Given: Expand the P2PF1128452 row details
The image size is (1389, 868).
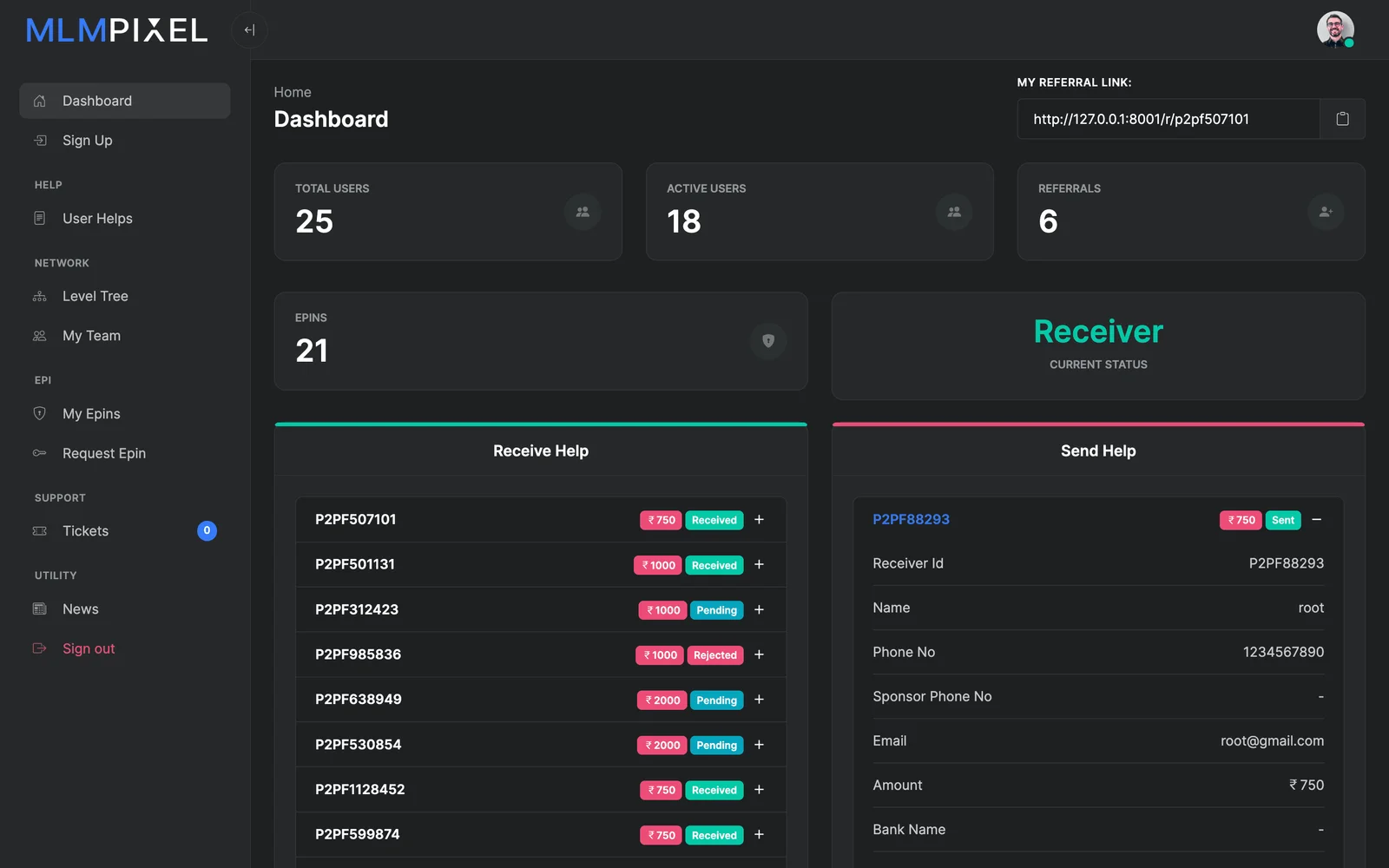Looking at the screenshot, I should (759, 789).
